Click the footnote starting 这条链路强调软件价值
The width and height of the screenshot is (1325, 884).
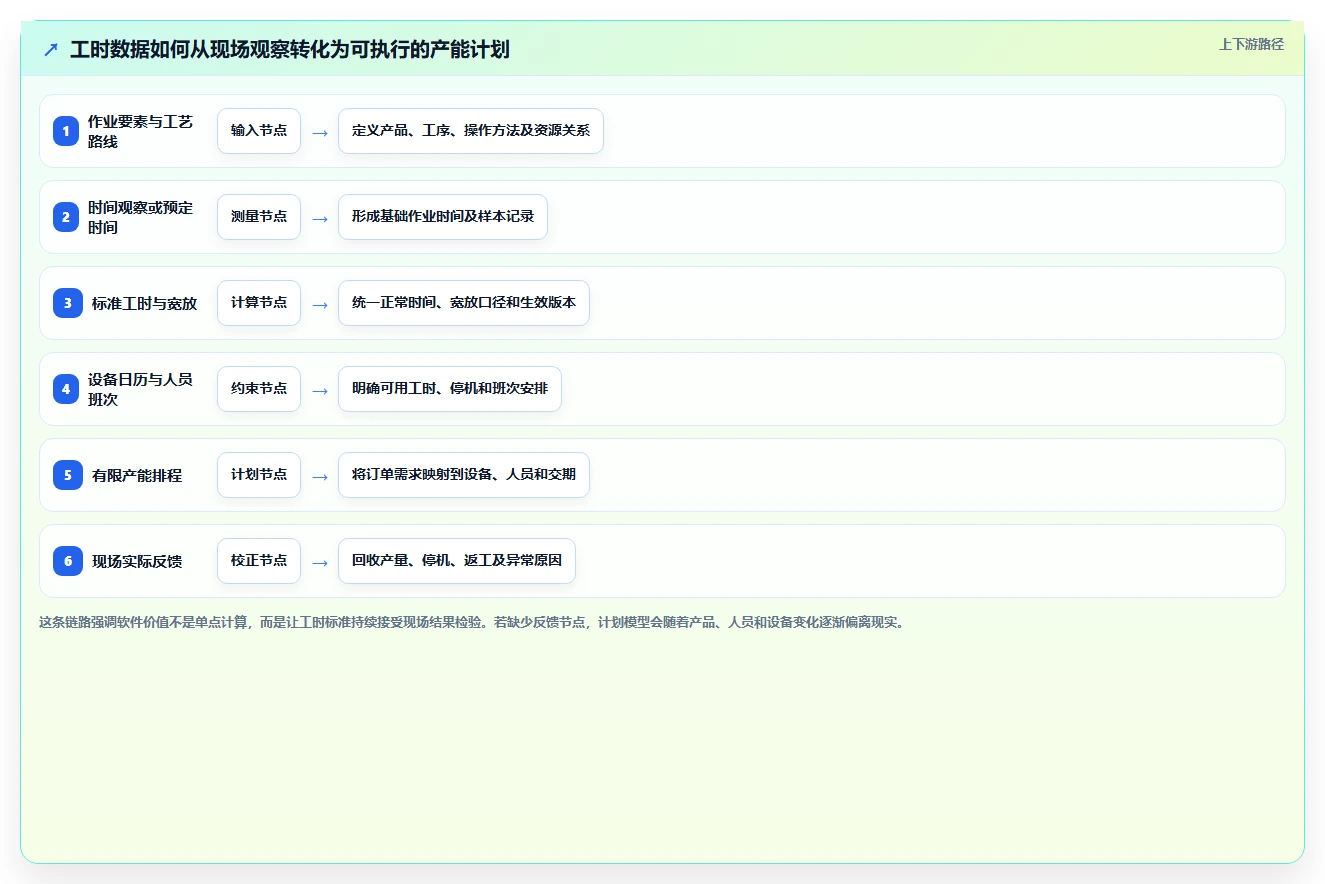pos(472,622)
